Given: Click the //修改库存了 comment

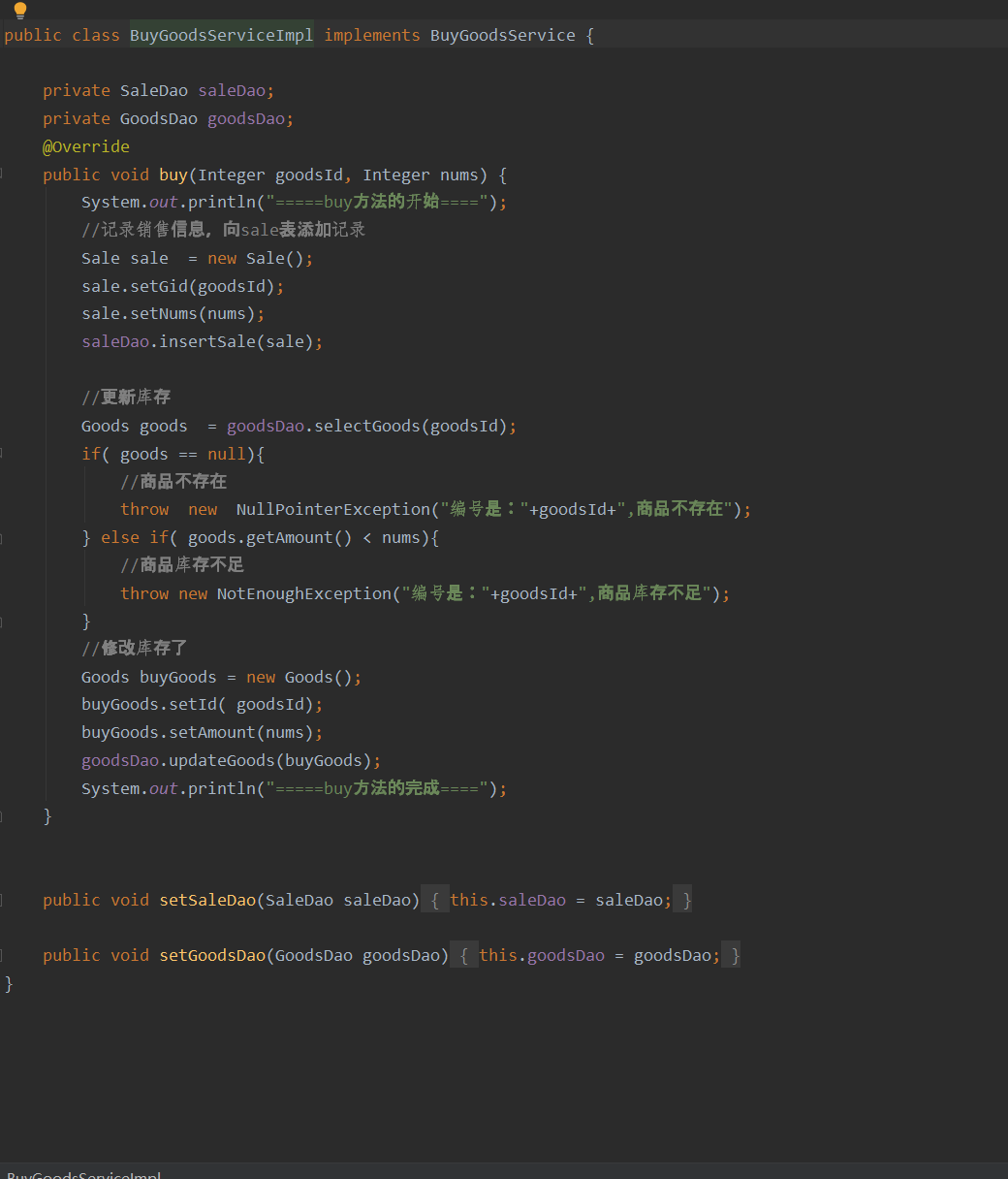Looking at the screenshot, I should pyautogui.click(x=135, y=648).
